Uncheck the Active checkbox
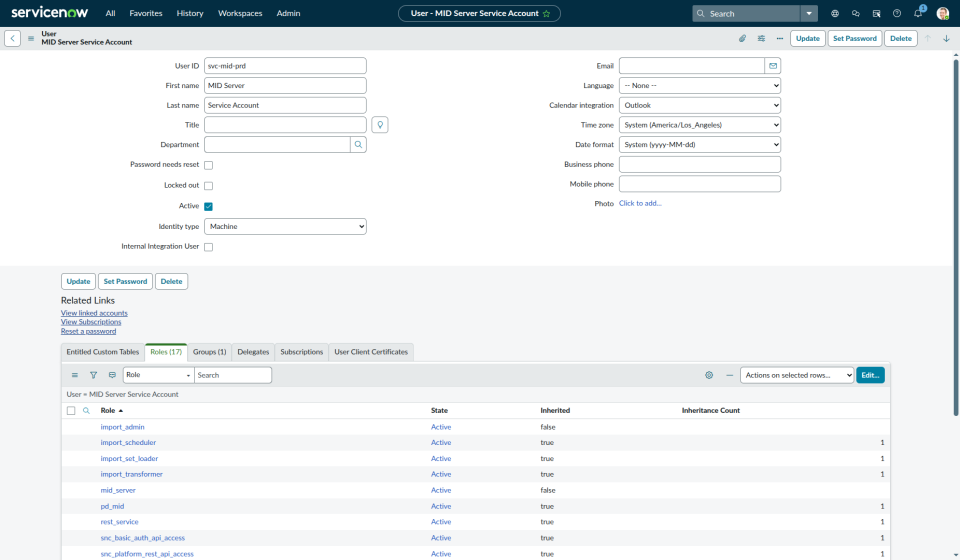The height and width of the screenshot is (560, 960). click(x=208, y=206)
